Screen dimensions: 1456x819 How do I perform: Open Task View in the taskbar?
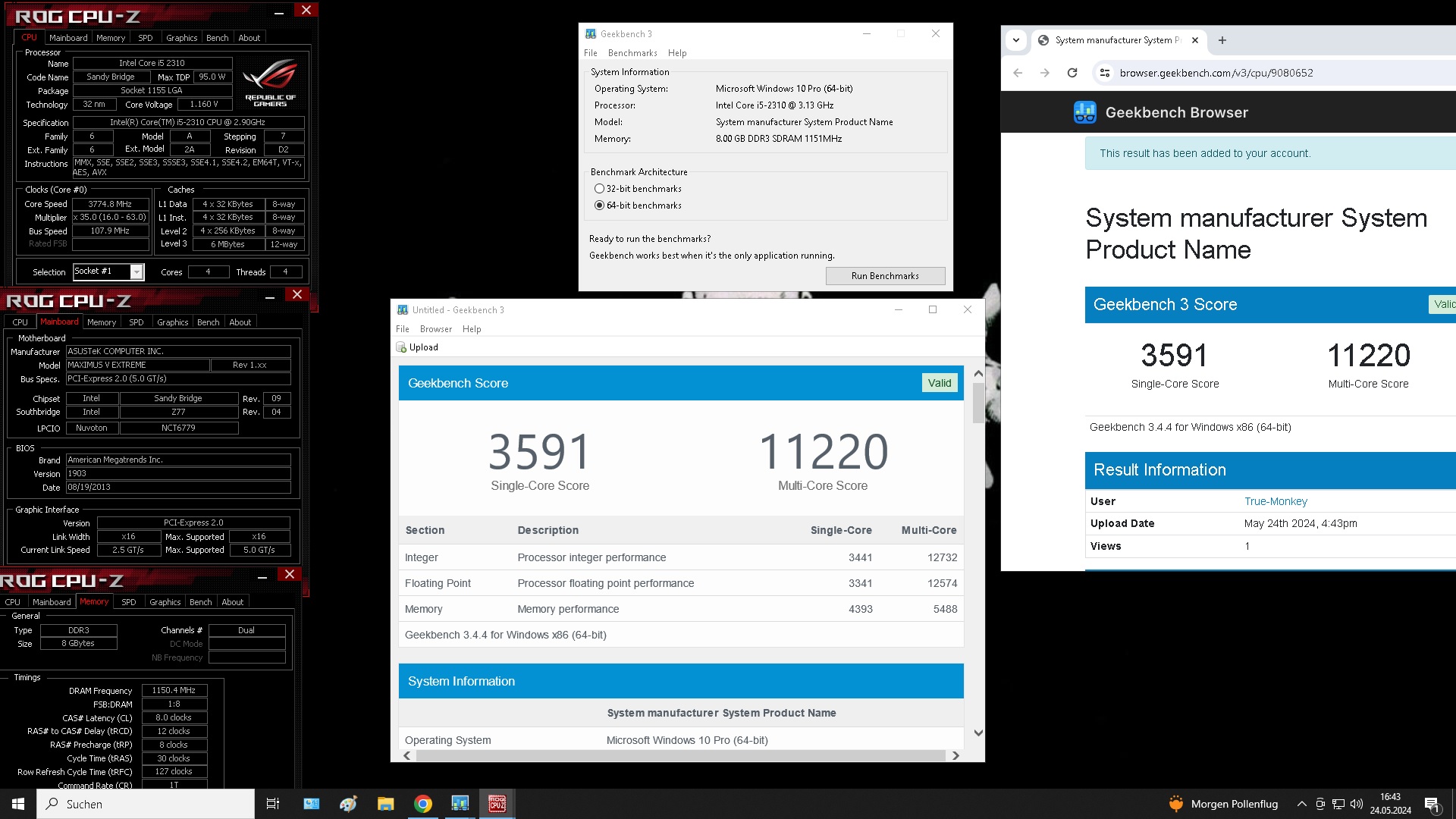click(273, 804)
